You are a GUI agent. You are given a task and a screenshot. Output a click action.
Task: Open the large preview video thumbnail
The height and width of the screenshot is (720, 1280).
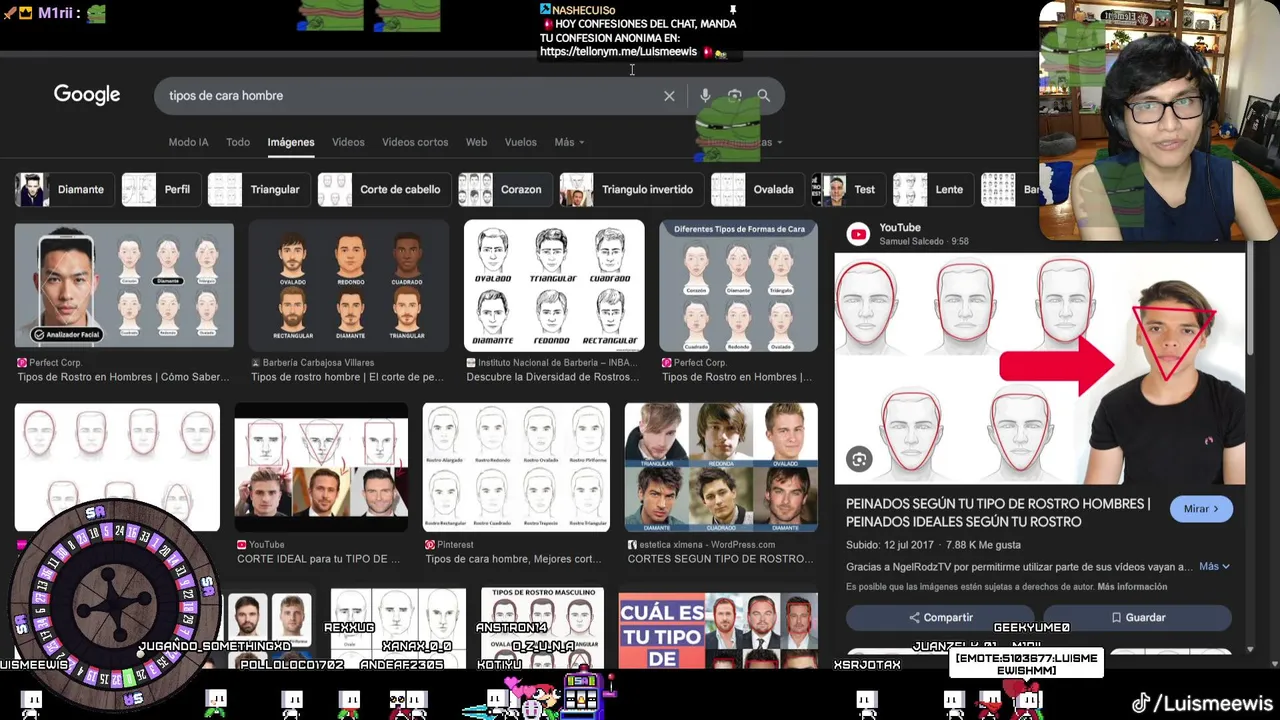(1040, 369)
